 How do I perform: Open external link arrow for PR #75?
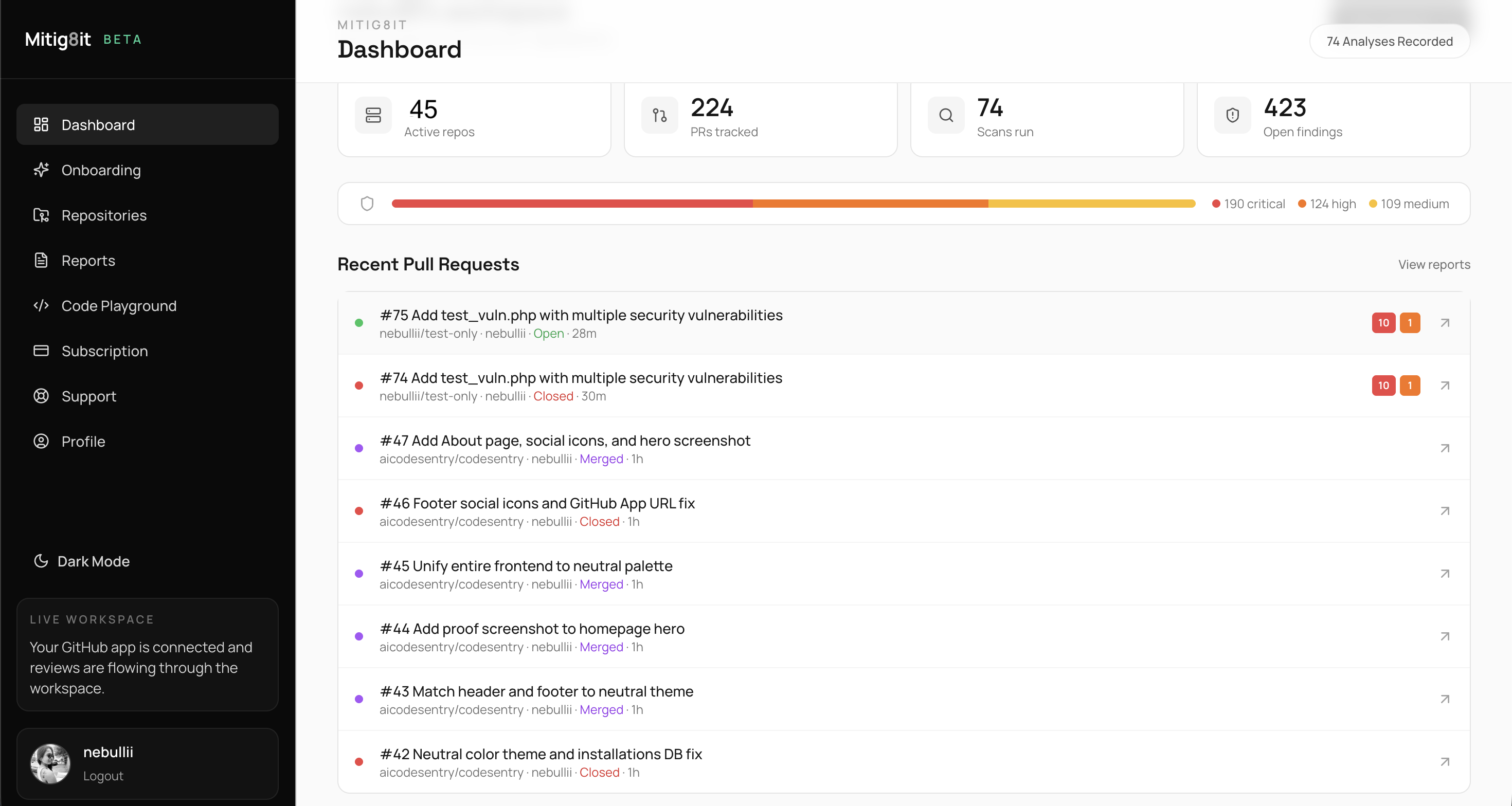tap(1445, 323)
